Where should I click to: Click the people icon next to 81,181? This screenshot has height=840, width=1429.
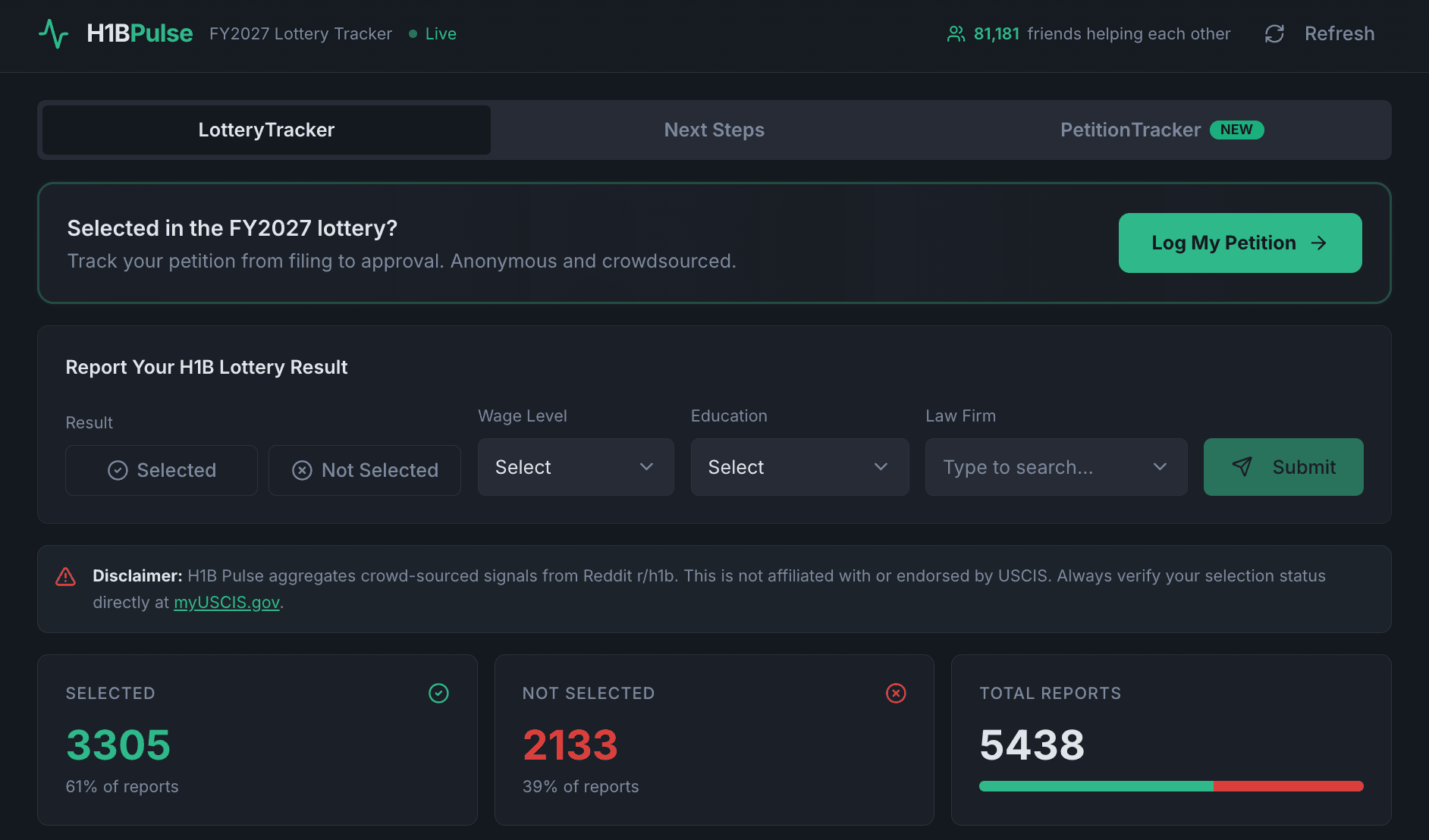pos(955,33)
